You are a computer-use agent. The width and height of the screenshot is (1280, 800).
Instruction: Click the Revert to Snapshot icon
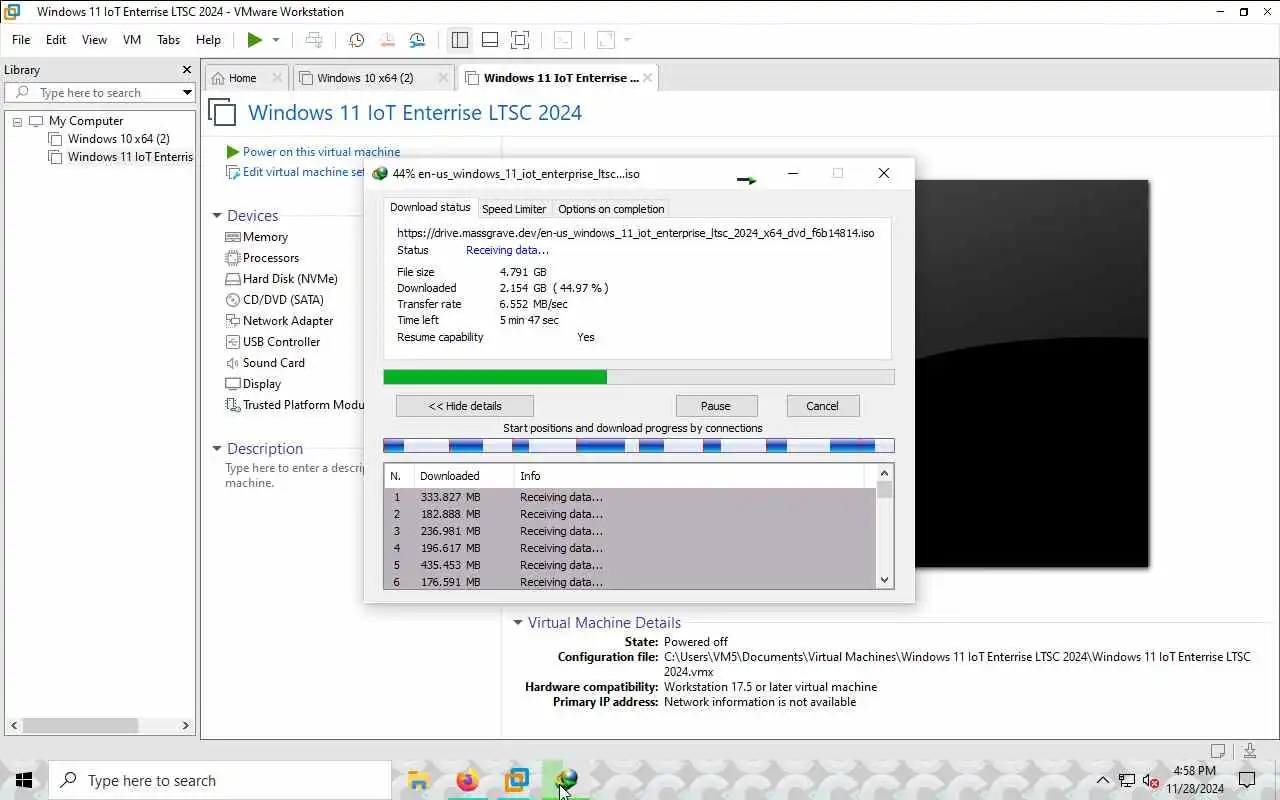pos(387,40)
